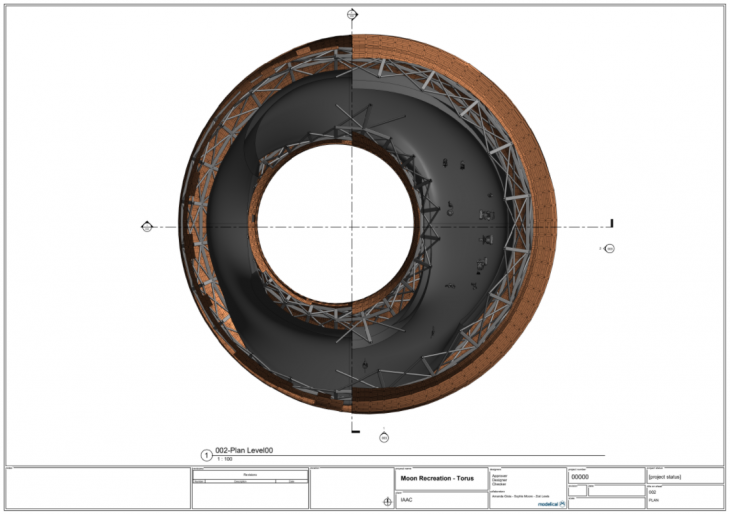
Task: Click the numbered view circle beside 002-Plan Level00
Action: point(207,455)
